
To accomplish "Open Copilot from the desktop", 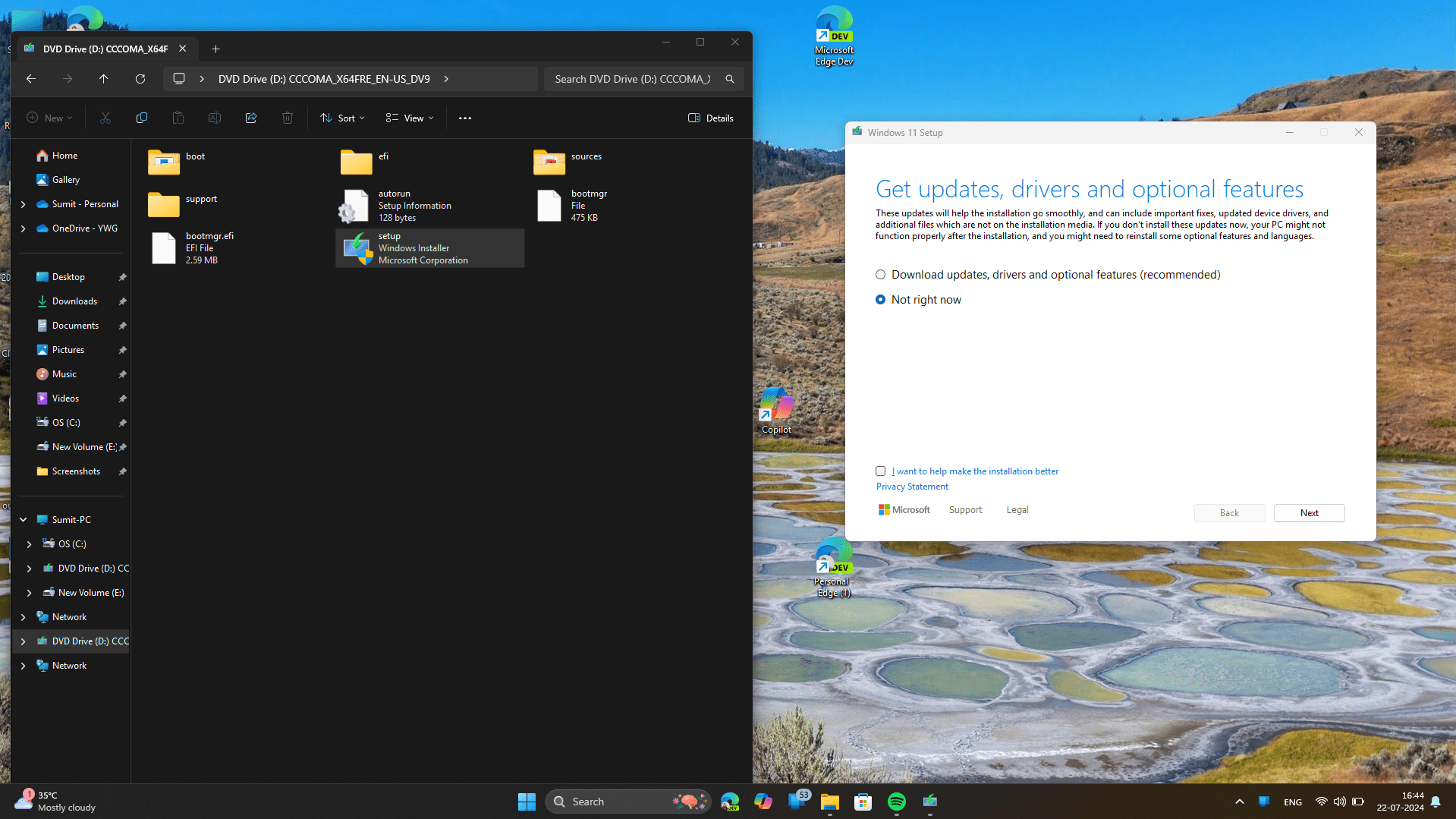I will pos(775,405).
